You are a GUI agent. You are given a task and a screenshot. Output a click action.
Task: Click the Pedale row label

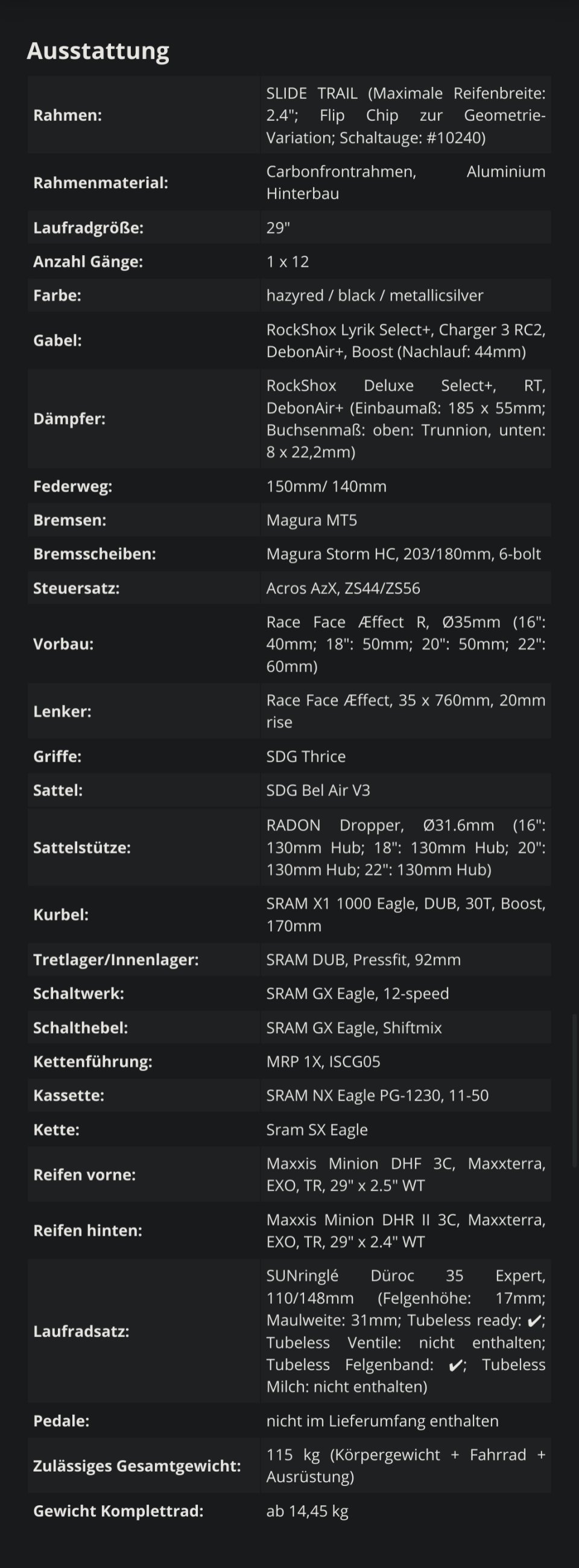[61, 1421]
